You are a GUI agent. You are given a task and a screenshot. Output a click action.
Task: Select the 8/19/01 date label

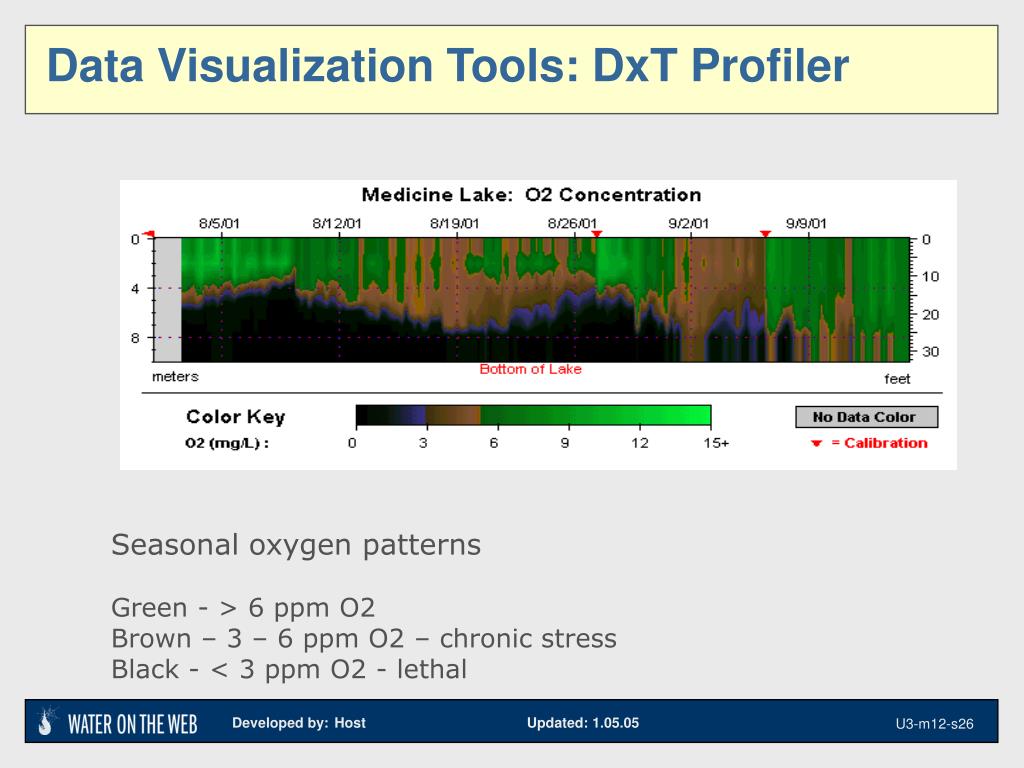[x=455, y=223]
